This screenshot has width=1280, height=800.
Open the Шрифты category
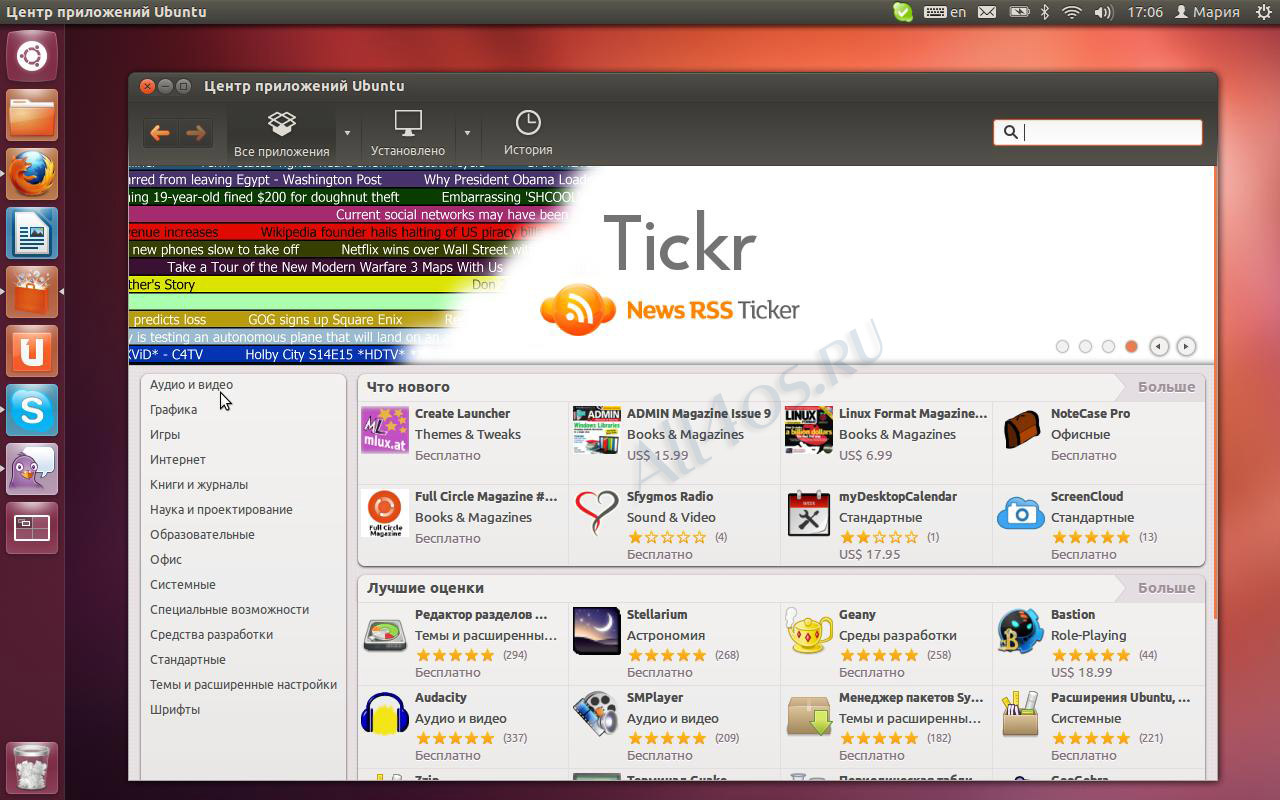pos(175,709)
